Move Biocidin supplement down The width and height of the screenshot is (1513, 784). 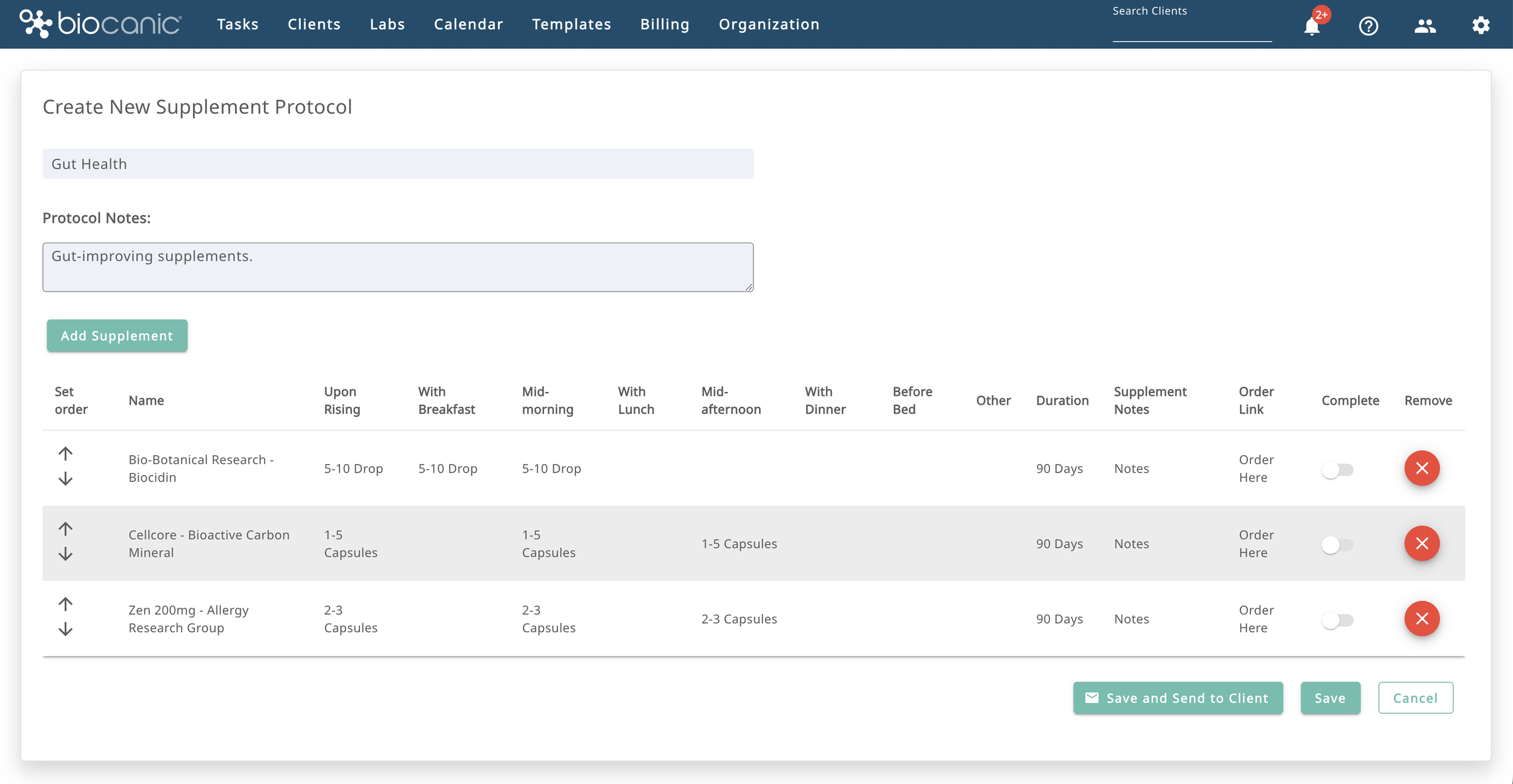pos(65,479)
